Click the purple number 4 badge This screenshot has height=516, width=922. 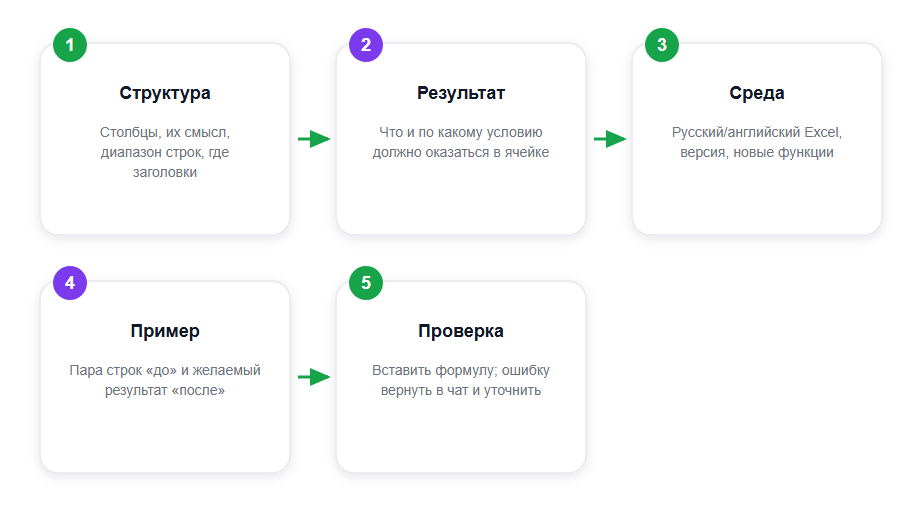(x=70, y=283)
